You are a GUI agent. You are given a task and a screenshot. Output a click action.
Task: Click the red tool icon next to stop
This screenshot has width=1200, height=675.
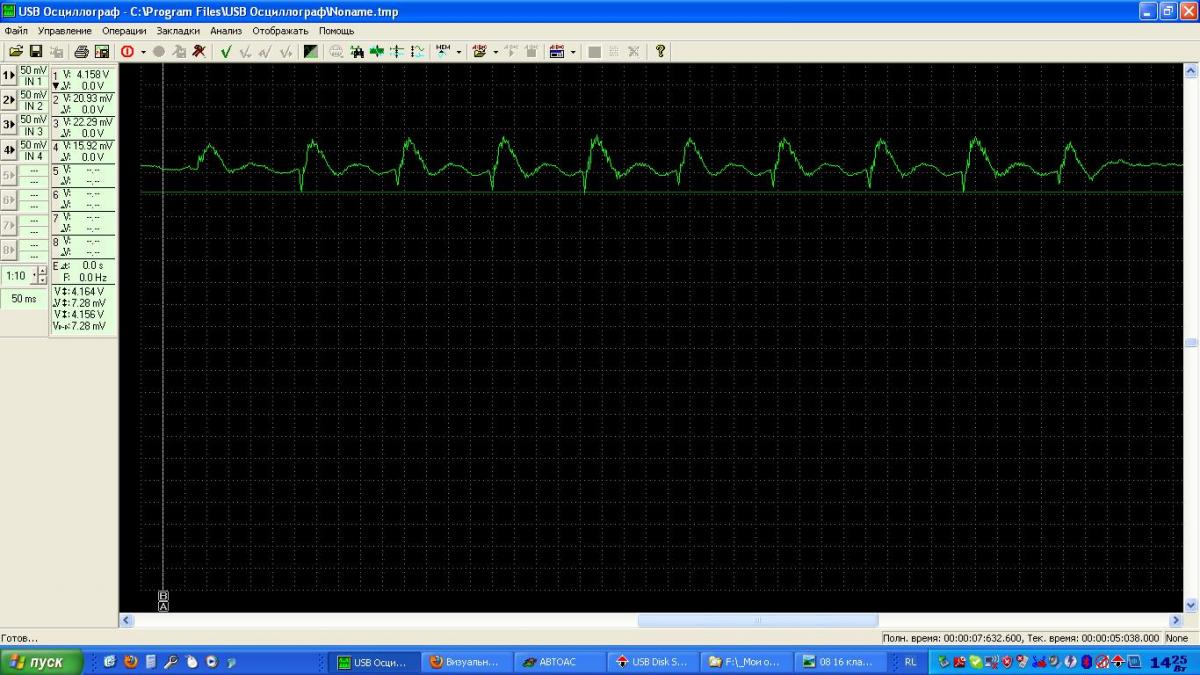(x=198, y=51)
